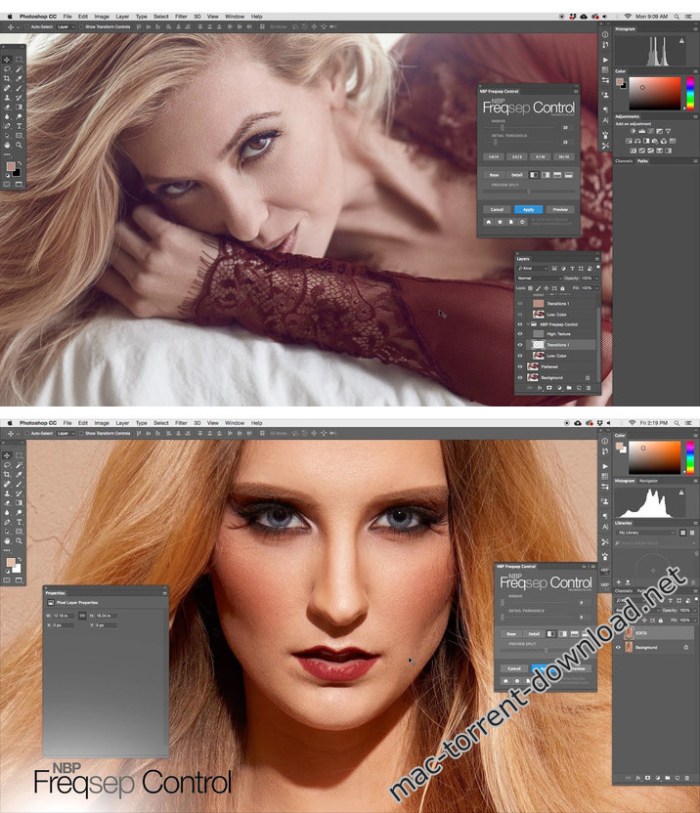Select the Brush tool in top screenshot toolbox
700x813 pixels.
(x=19, y=88)
